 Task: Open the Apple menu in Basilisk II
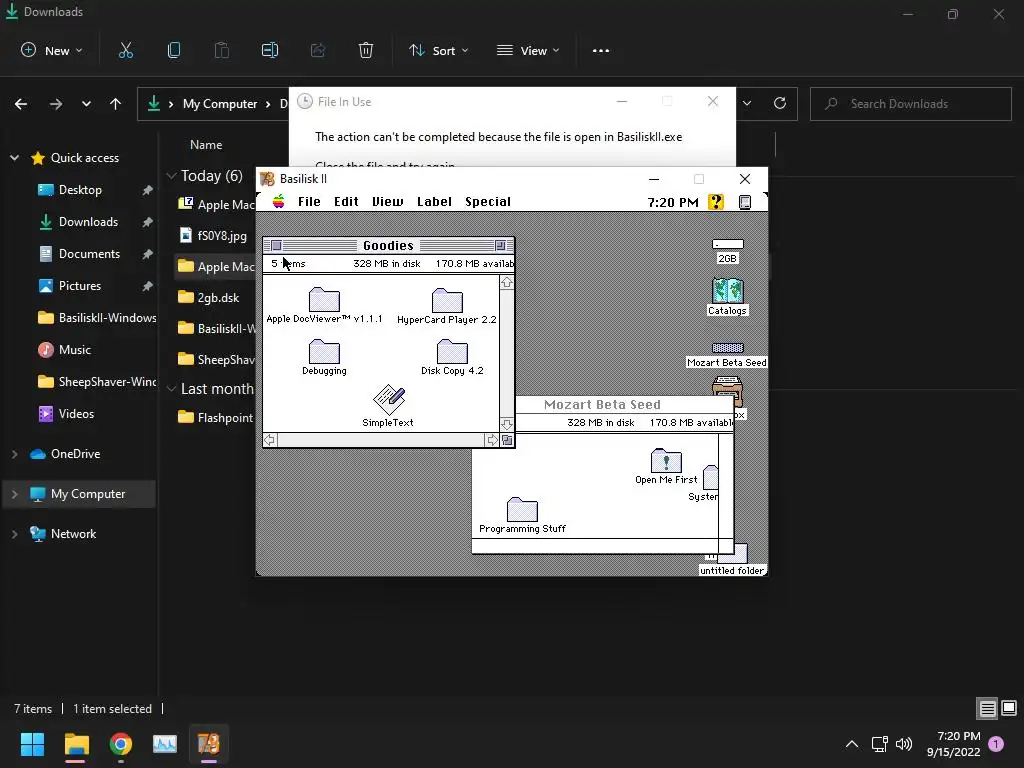pyautogui.click(x=278, y=201)
